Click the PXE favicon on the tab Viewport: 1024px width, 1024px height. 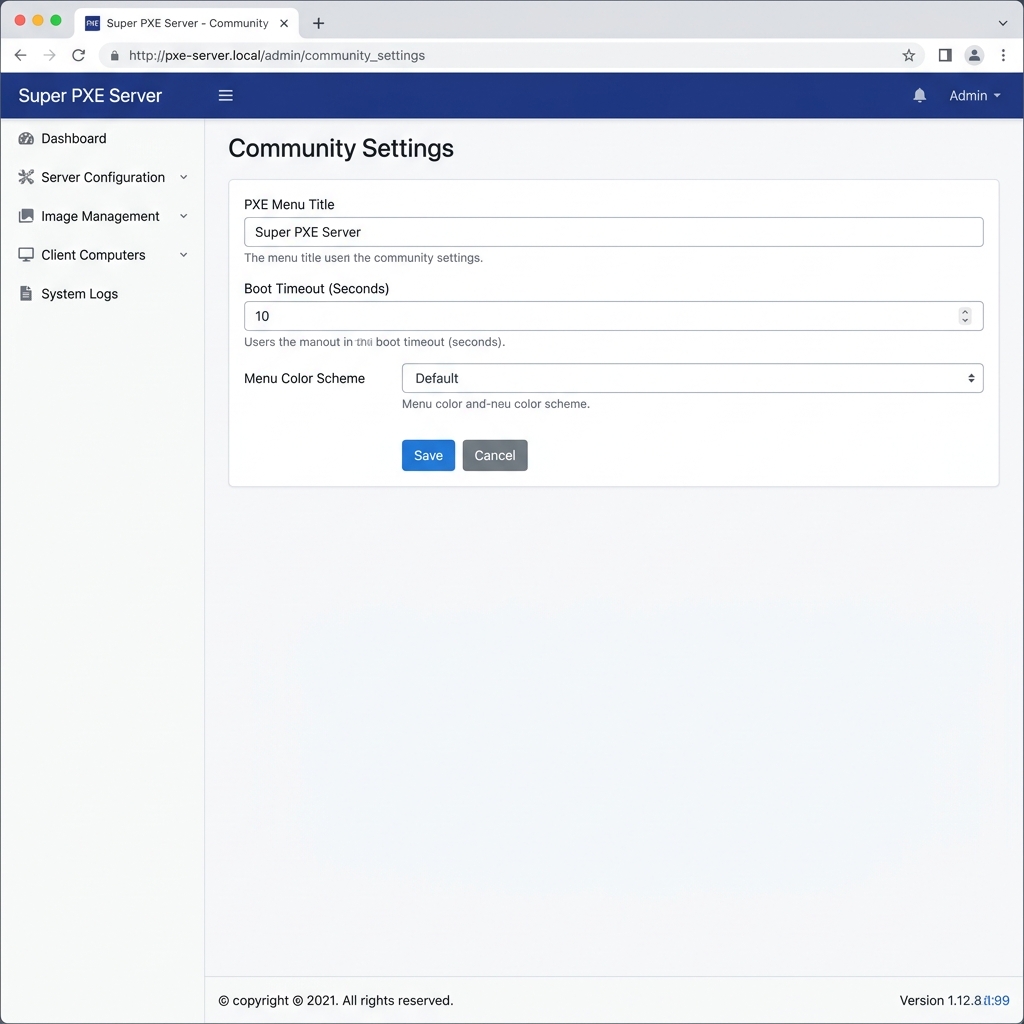click(x=93, y=24)
